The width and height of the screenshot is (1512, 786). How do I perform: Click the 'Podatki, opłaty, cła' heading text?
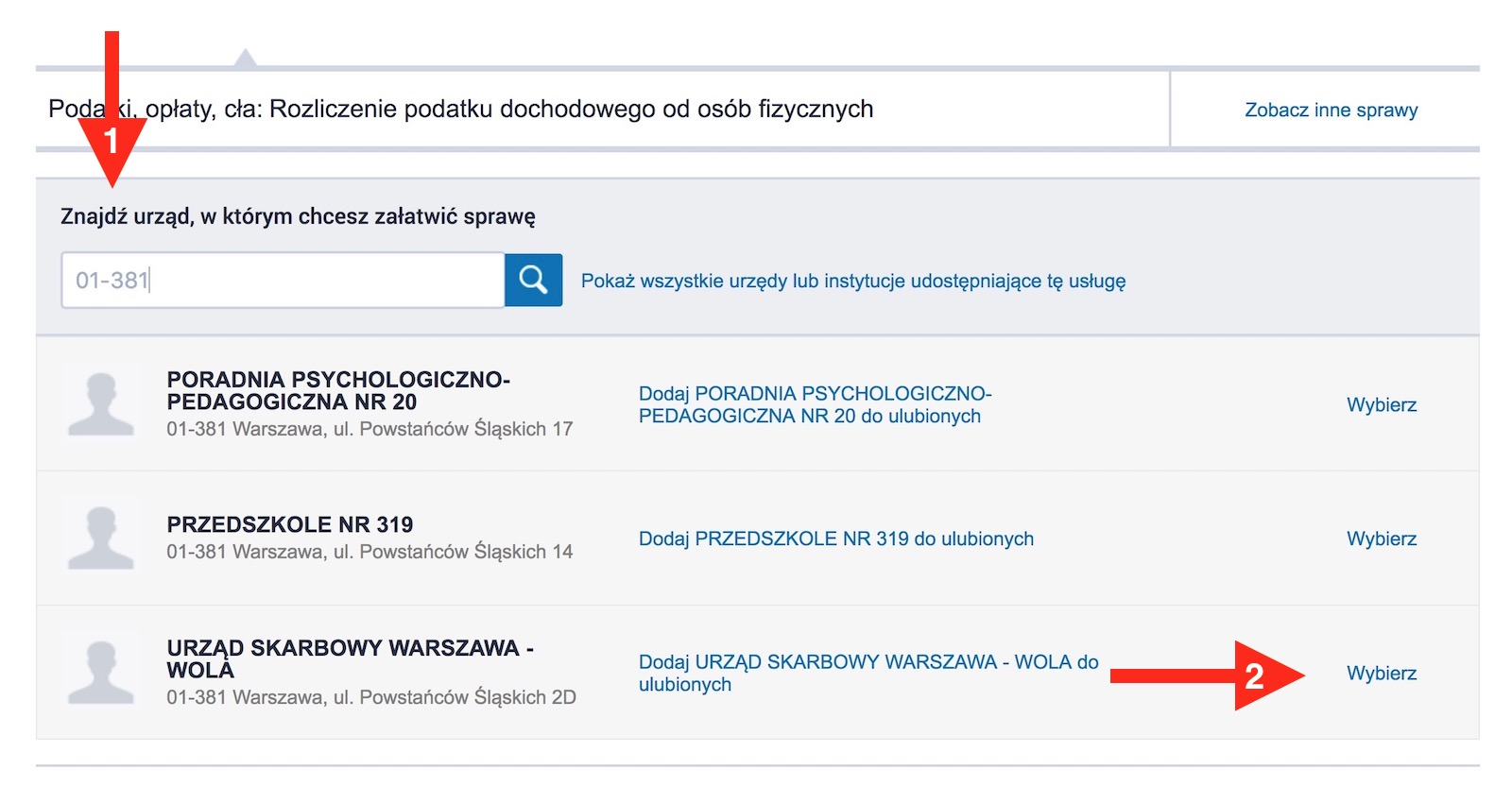pos(460,109)
